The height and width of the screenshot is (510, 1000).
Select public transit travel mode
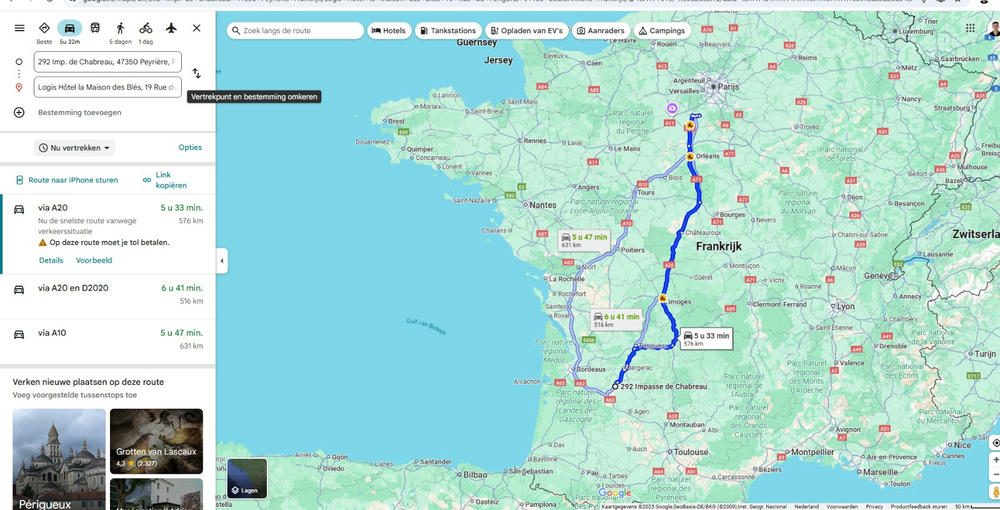point(95,28)
